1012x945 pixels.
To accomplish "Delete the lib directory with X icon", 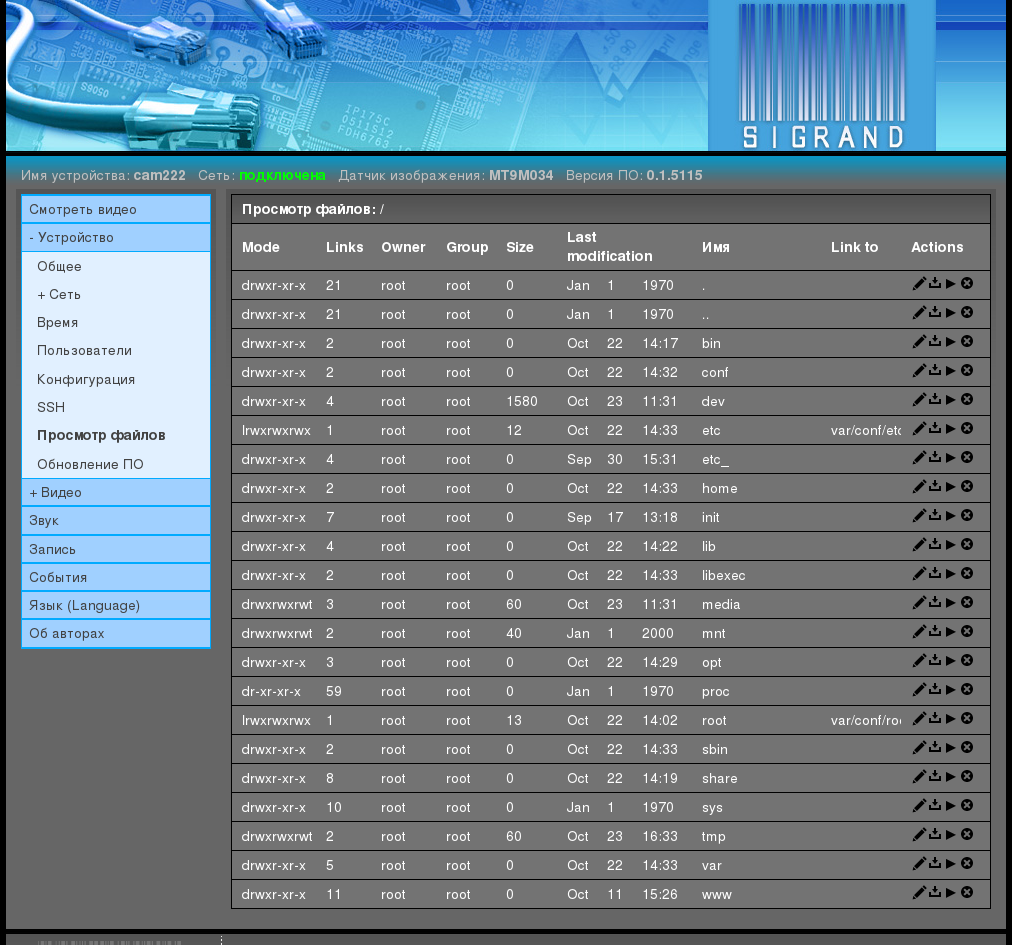I will (967, 544).
